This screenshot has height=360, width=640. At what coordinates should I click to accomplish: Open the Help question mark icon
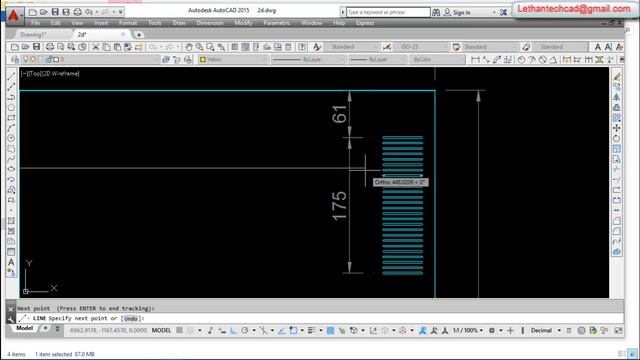point(302,47)
